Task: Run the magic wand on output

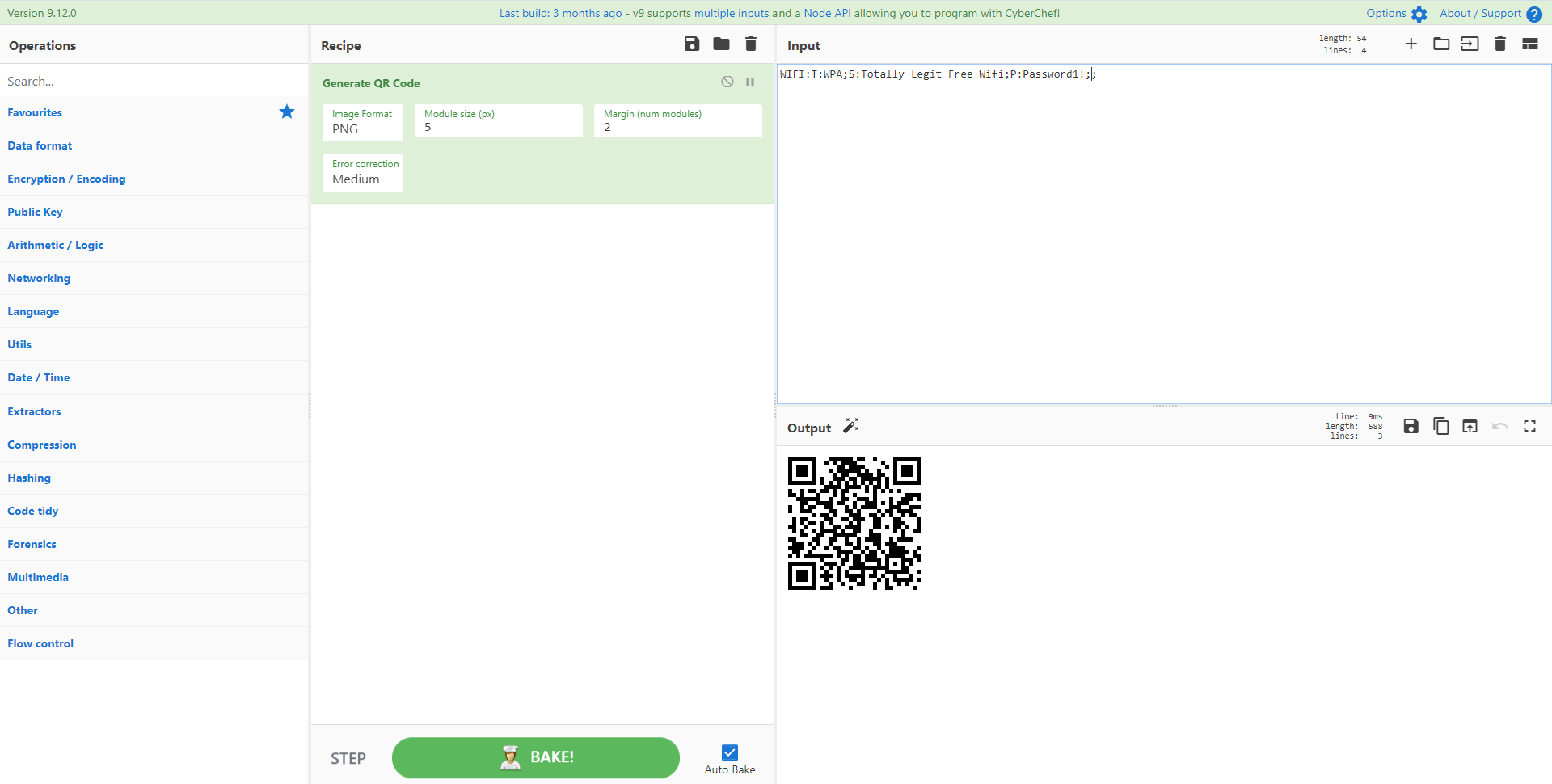Action: 851,426
